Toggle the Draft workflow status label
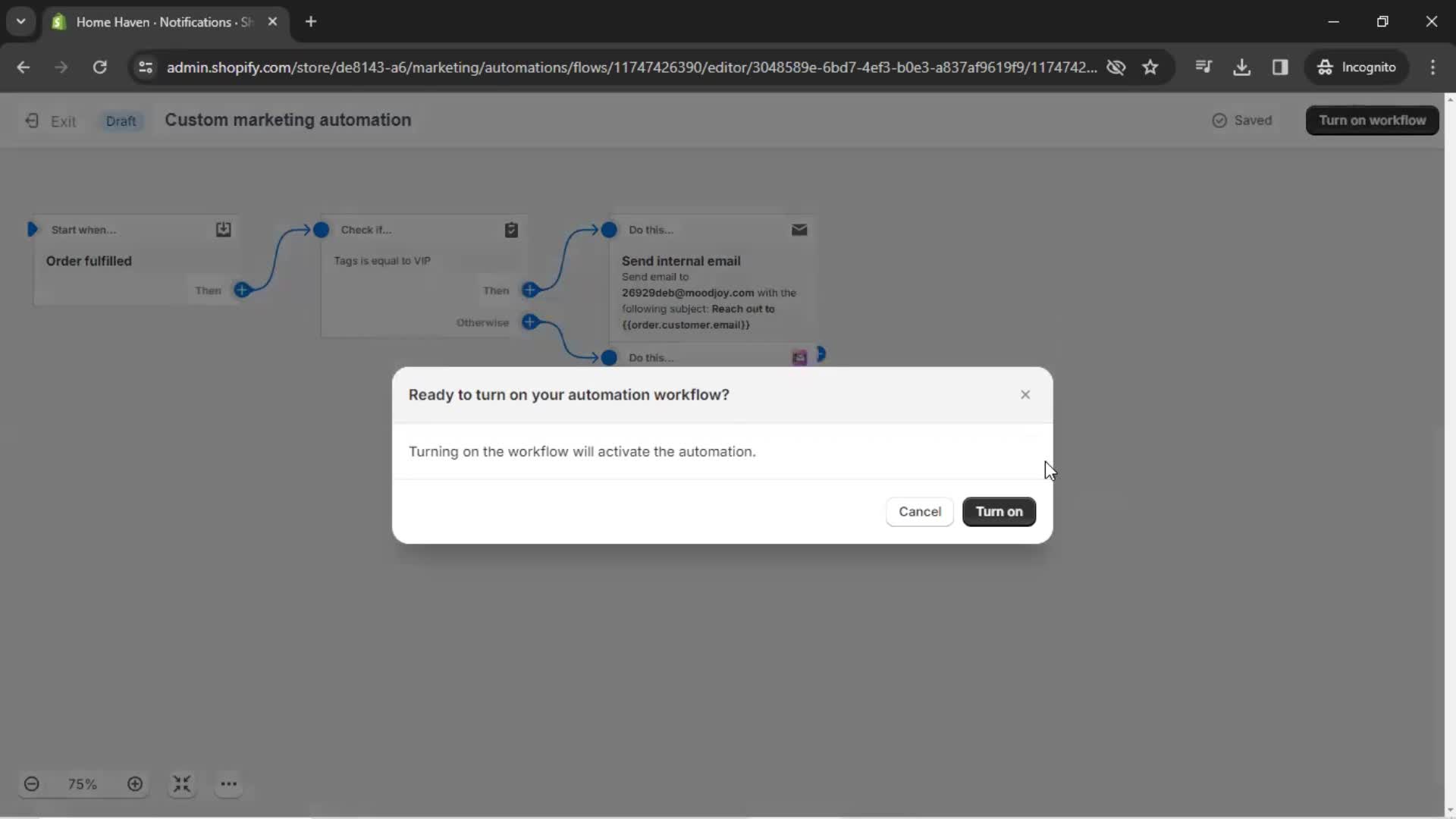1456x819 pixels. [x=120, y=120]
